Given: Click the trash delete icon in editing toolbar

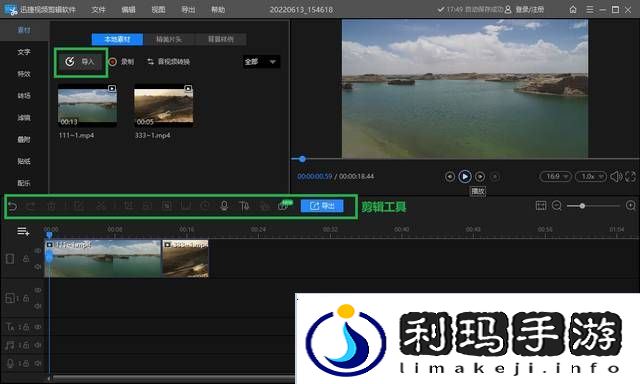Looking at the screenshot, I should pos(51,206).
